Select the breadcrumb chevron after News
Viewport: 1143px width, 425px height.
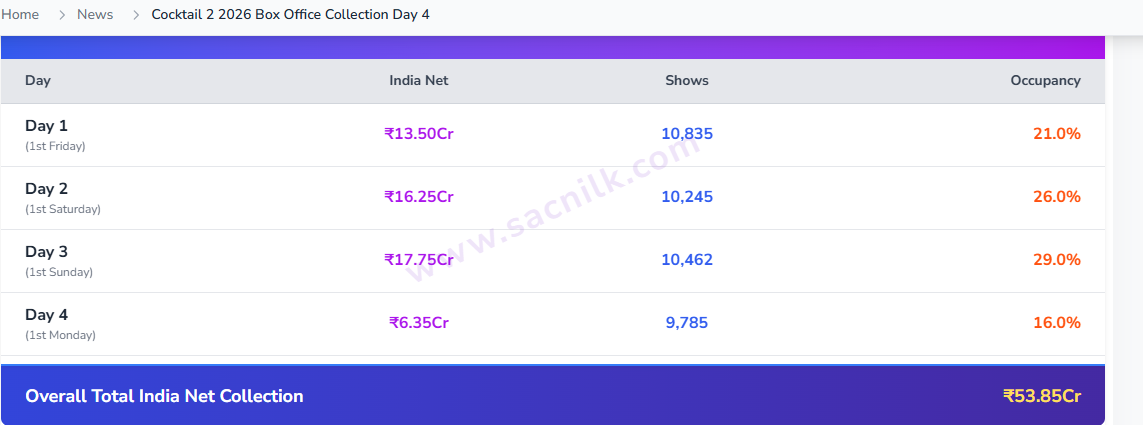point(136,15)
